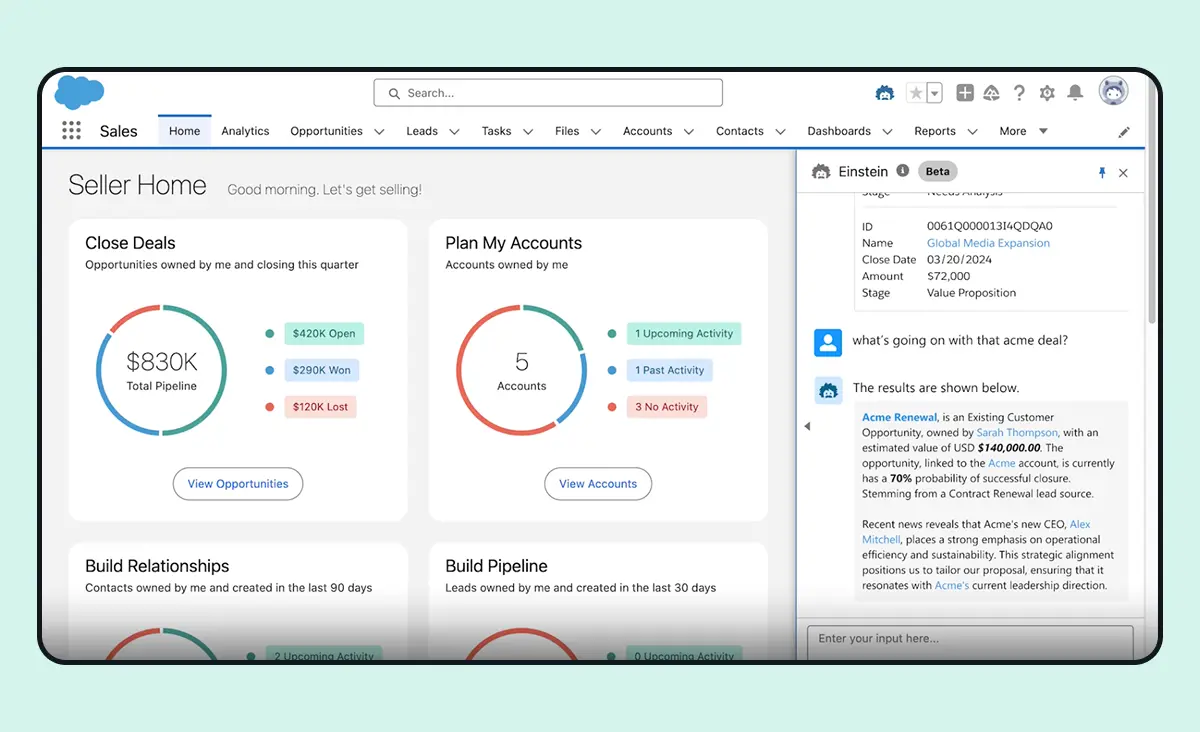Click the 1 Upcoming Activity tag
Image resolution: width=1200 pixels, height=732 pixels.
click(x=684, y=334)
